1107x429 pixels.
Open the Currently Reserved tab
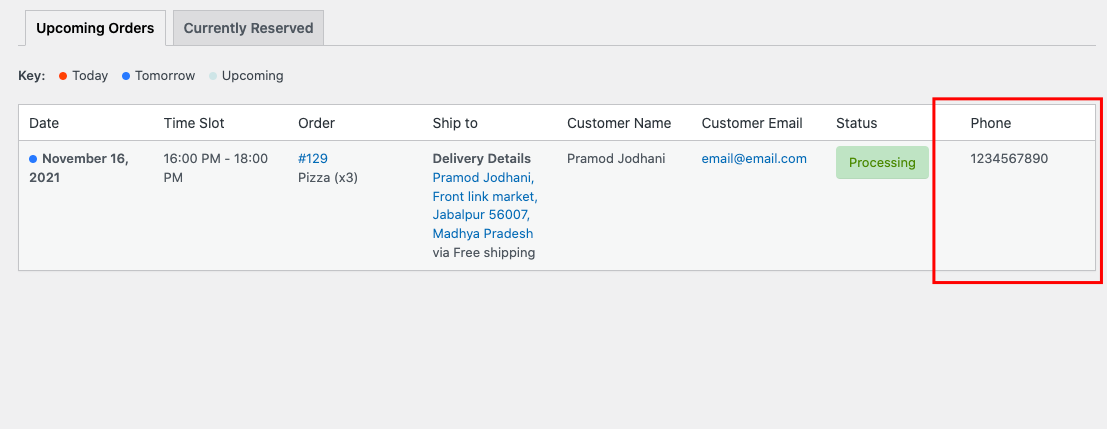[248, 28]
